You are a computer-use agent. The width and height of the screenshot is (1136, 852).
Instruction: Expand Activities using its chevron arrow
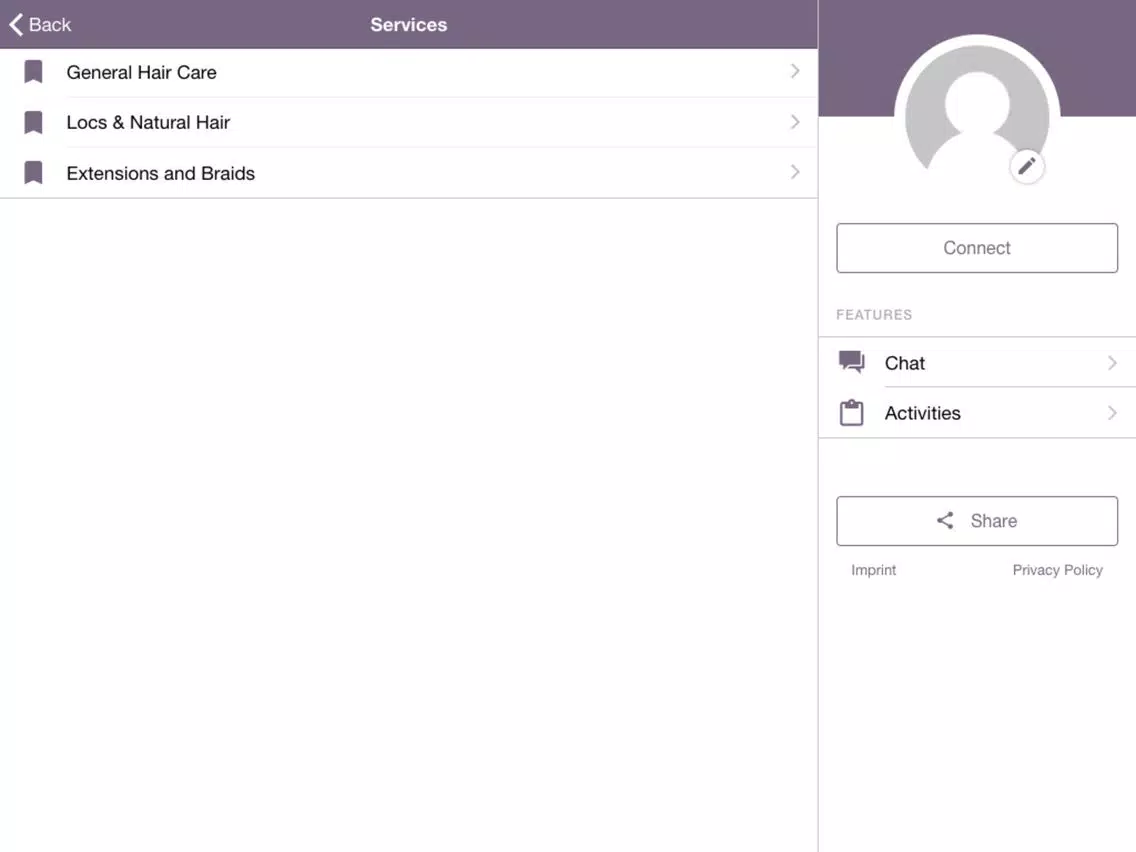click(x=1112, y=413)
